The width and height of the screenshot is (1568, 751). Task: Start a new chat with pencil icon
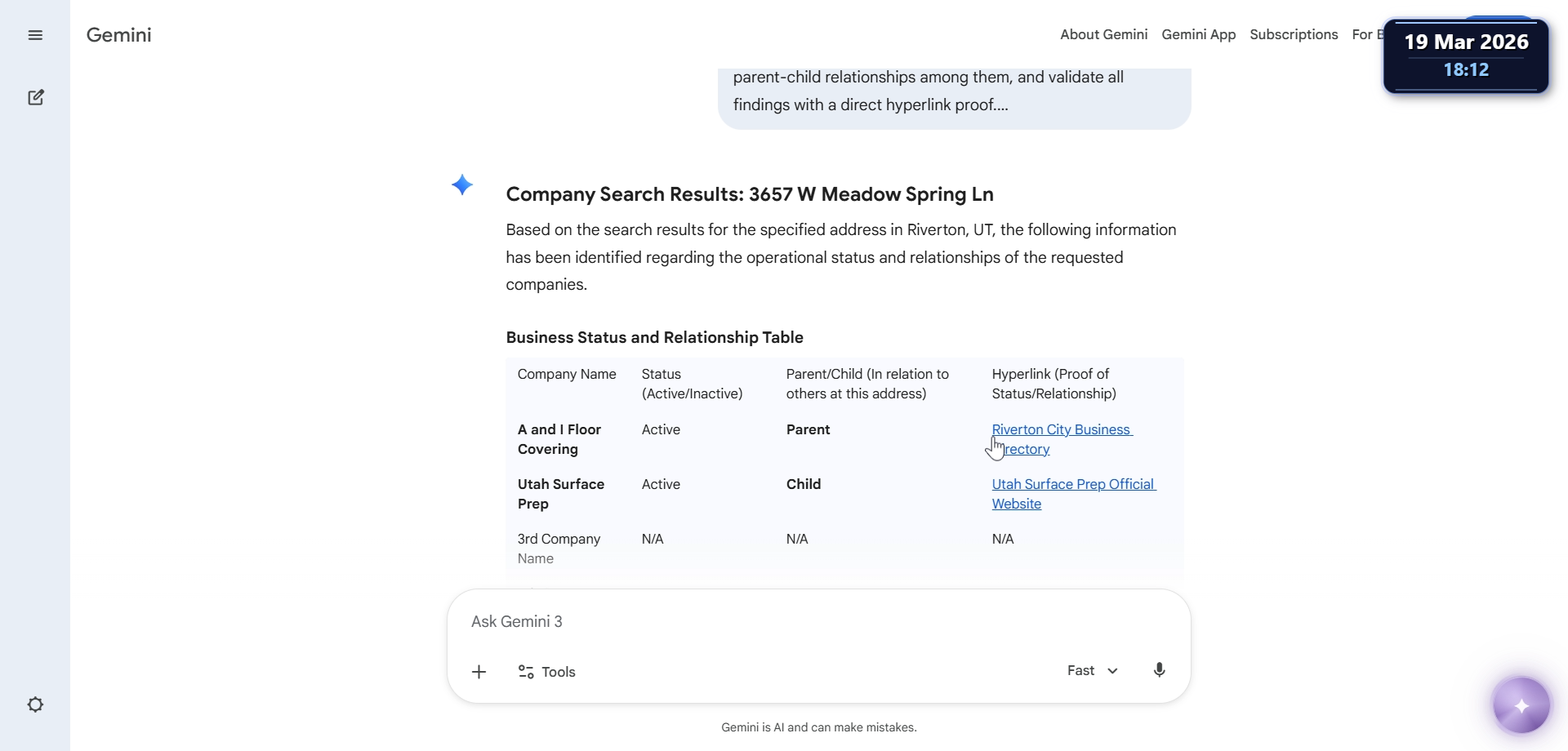35,98
